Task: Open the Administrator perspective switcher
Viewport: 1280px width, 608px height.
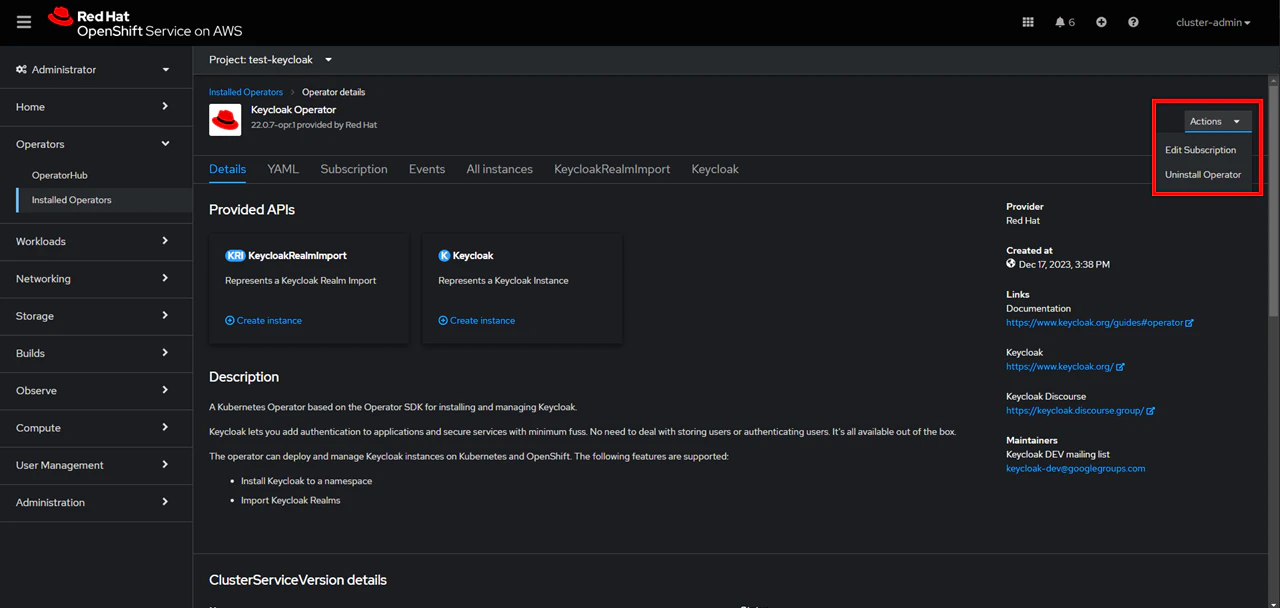Action: point(96,70)
